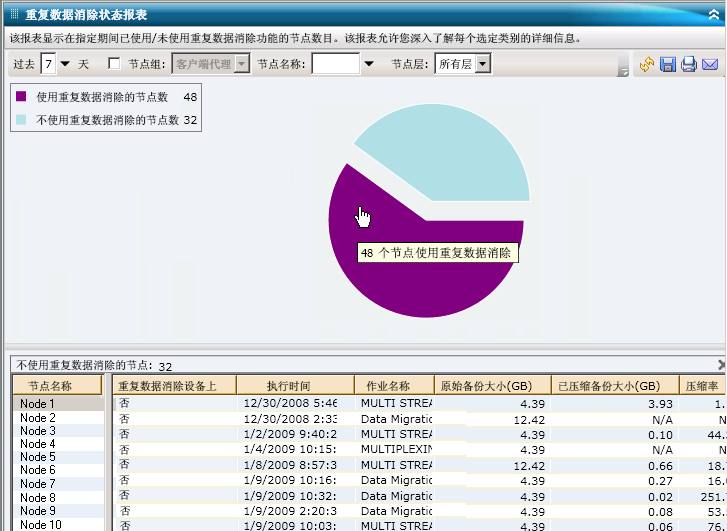Collapse the report panel with the title bar chevron
This screenshot has height=531, width=727.
(714, 16)
